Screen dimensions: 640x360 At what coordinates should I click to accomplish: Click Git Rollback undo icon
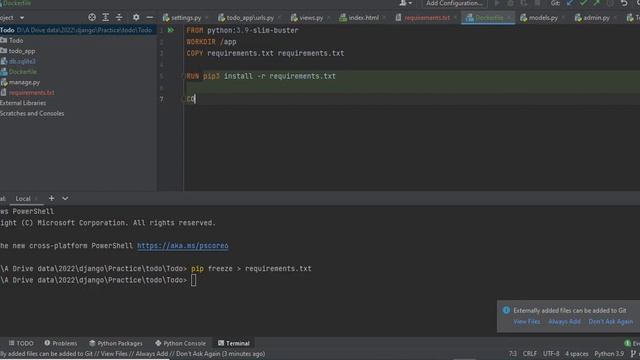tap(624, 3)
